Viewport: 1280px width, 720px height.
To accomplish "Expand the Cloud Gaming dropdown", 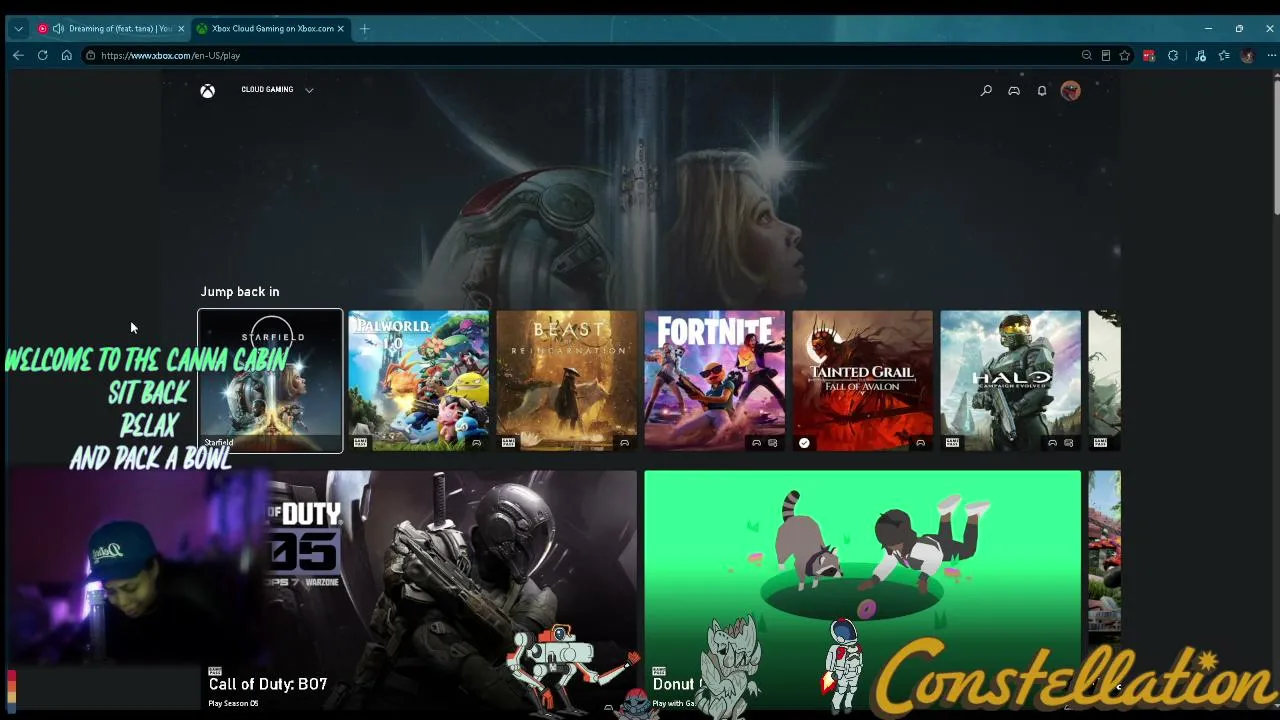I will click(309, 90).
